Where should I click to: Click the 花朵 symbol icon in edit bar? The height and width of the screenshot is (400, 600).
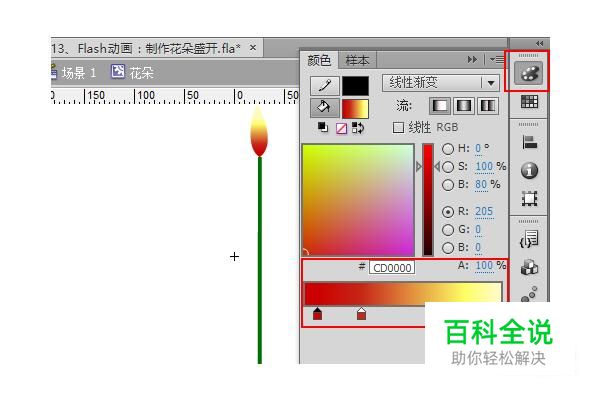[x=118, y=71]
